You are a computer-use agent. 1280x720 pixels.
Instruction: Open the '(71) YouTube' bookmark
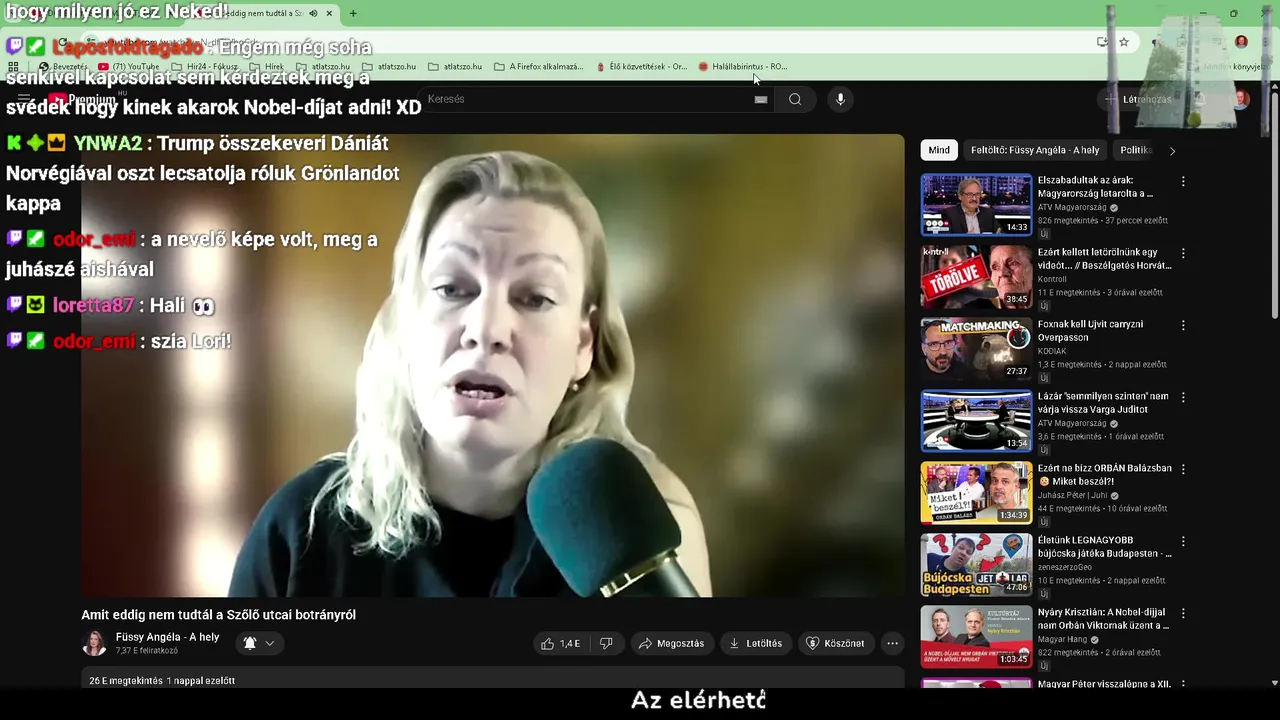pos(129,67)
